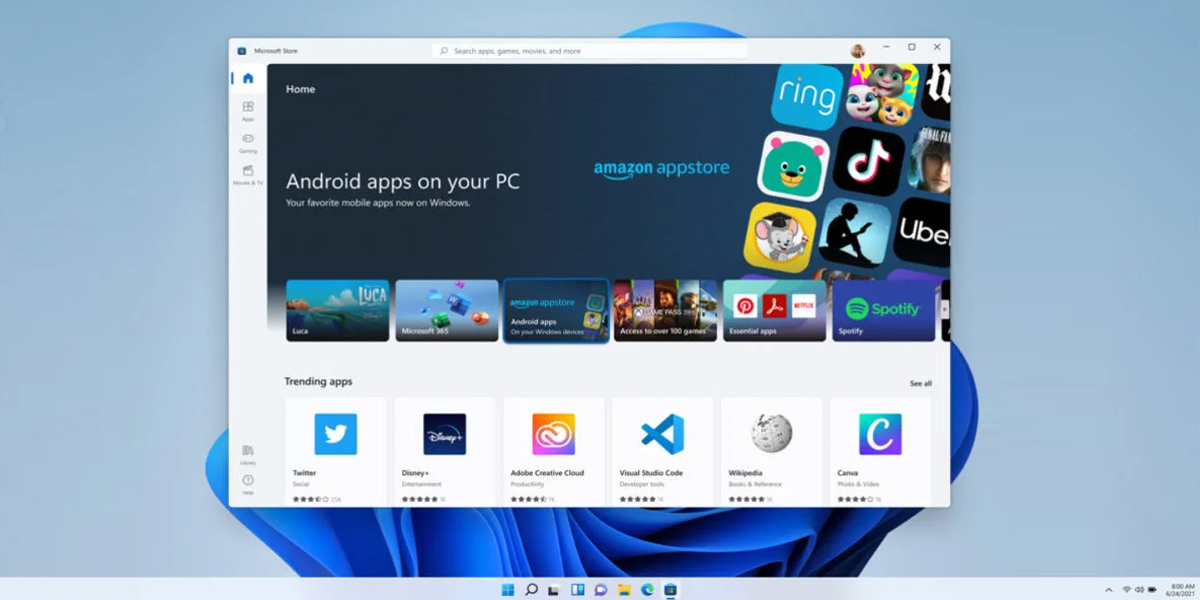The width and height of the screenshot is (1200, 600).
Task: Select the Android apps carousel card
Action: [556, 310]
